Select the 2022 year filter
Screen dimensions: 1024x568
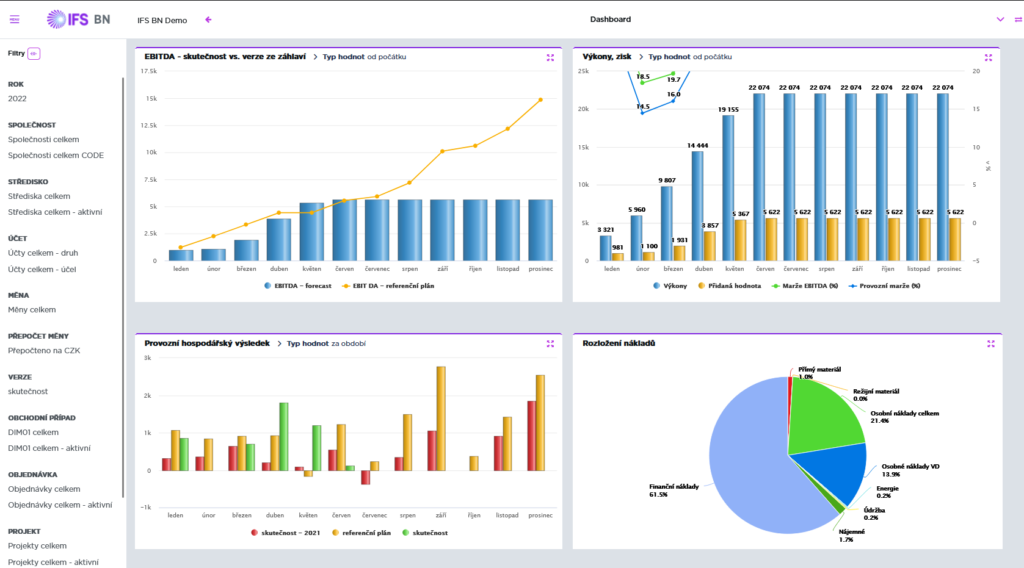18,99
